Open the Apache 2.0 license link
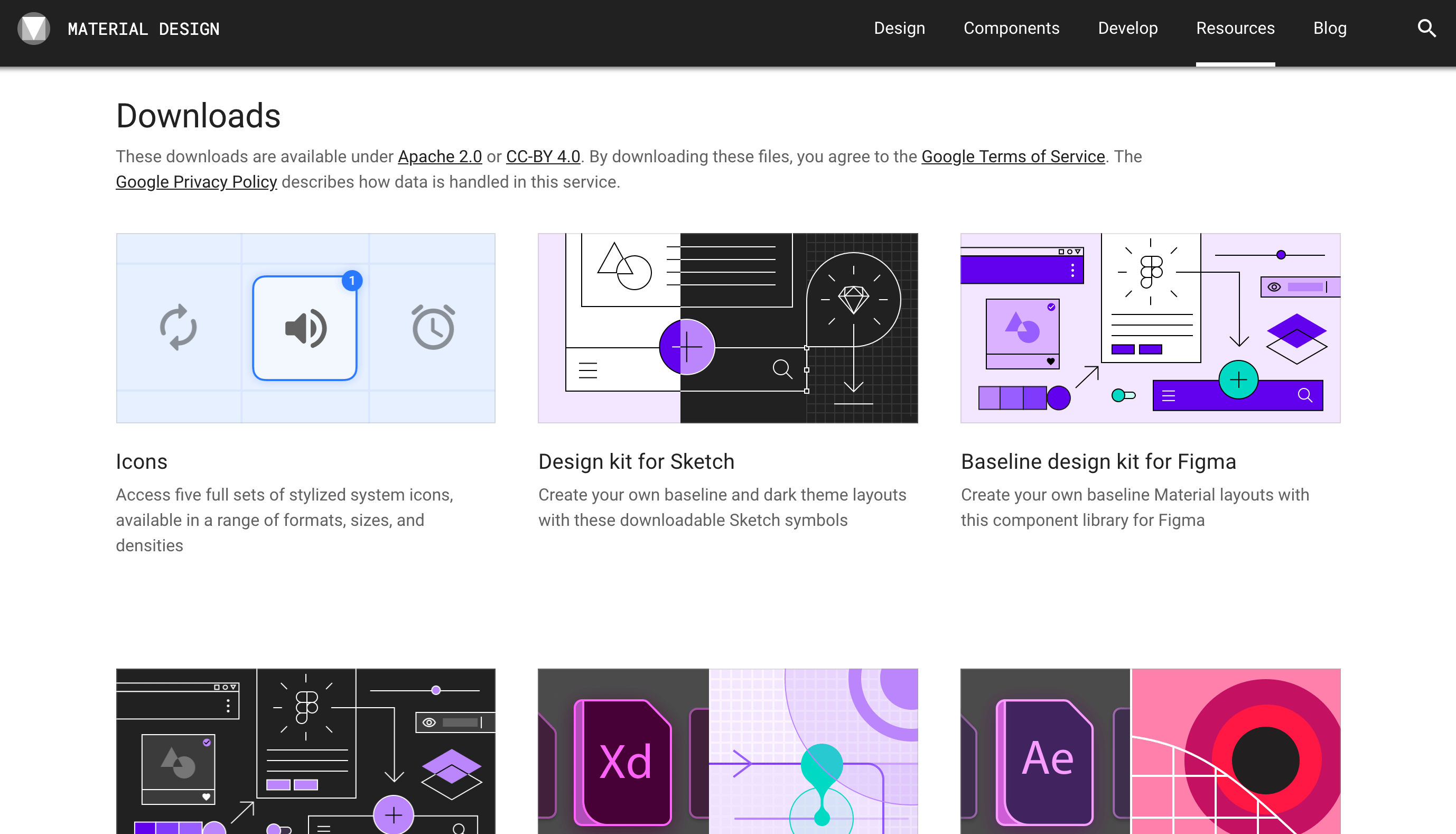 pyautogui.click(x=440, y=156)
